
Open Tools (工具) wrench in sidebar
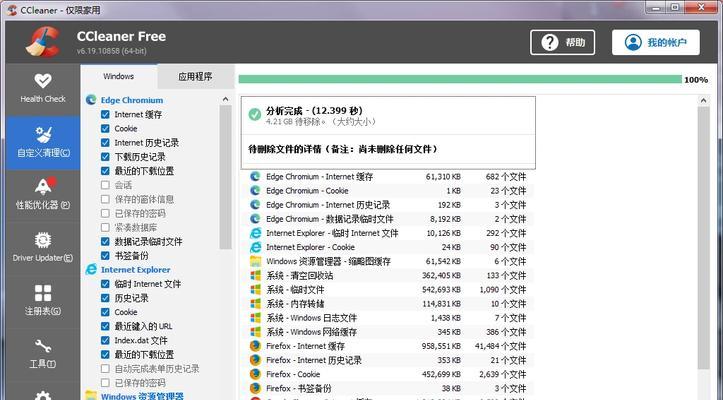point(43,353)
